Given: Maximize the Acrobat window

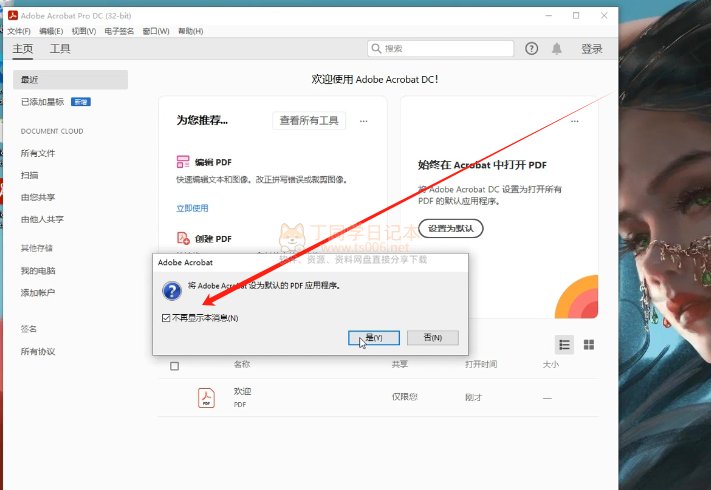Looking at the screenshot, I should [576, 15].
